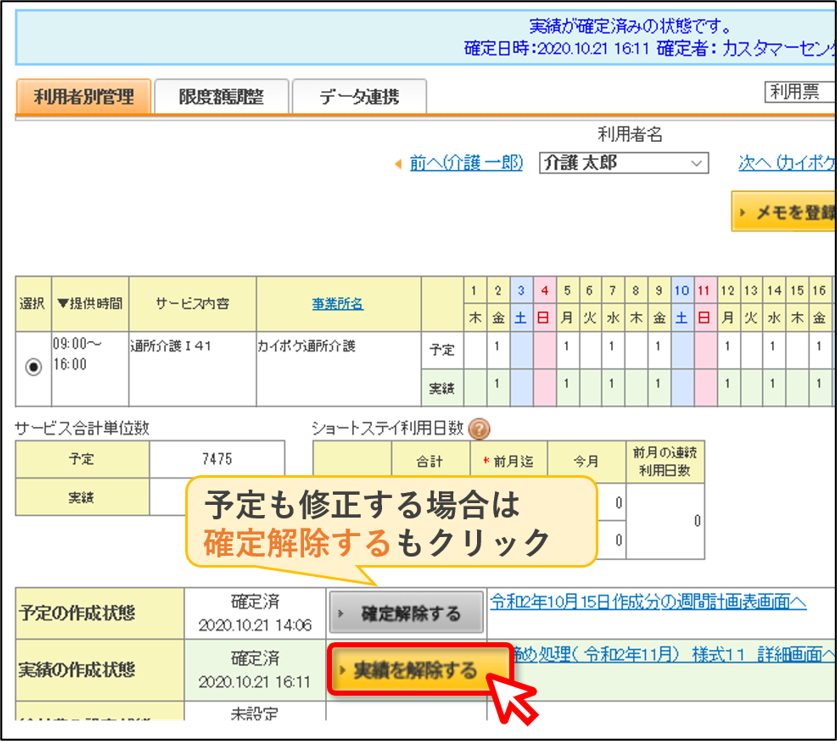Open 令和2年10月15日作成分の週間計画表画面へ link
The width and height of the screenshot is (837, 741).
pos(648,602)
